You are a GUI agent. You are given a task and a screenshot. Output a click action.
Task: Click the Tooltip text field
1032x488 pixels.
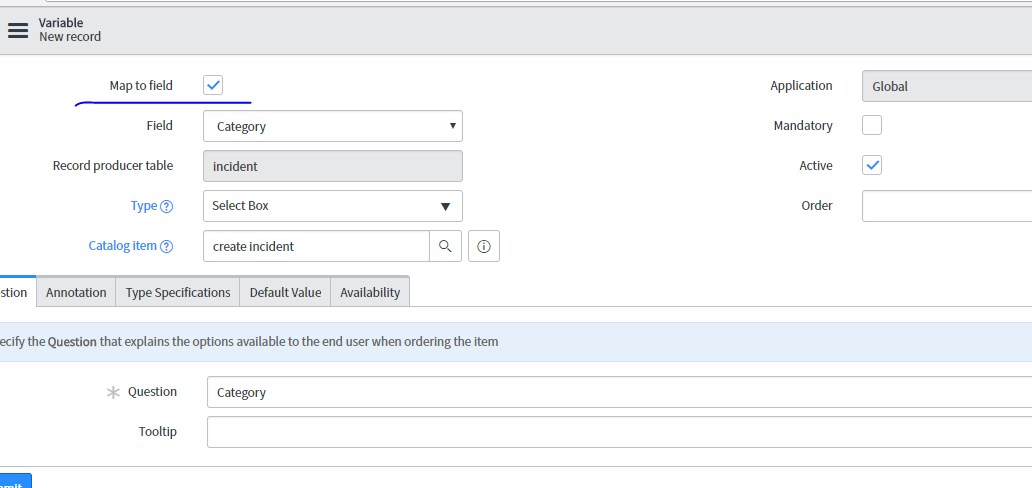tap(619, 432)
